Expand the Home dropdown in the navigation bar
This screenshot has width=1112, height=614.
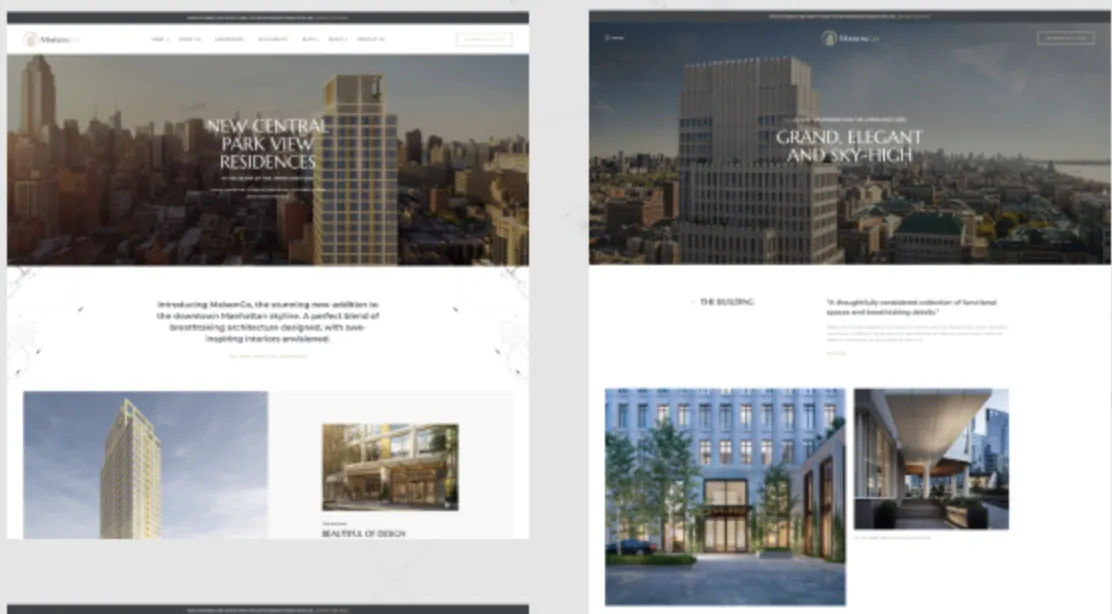160,40
